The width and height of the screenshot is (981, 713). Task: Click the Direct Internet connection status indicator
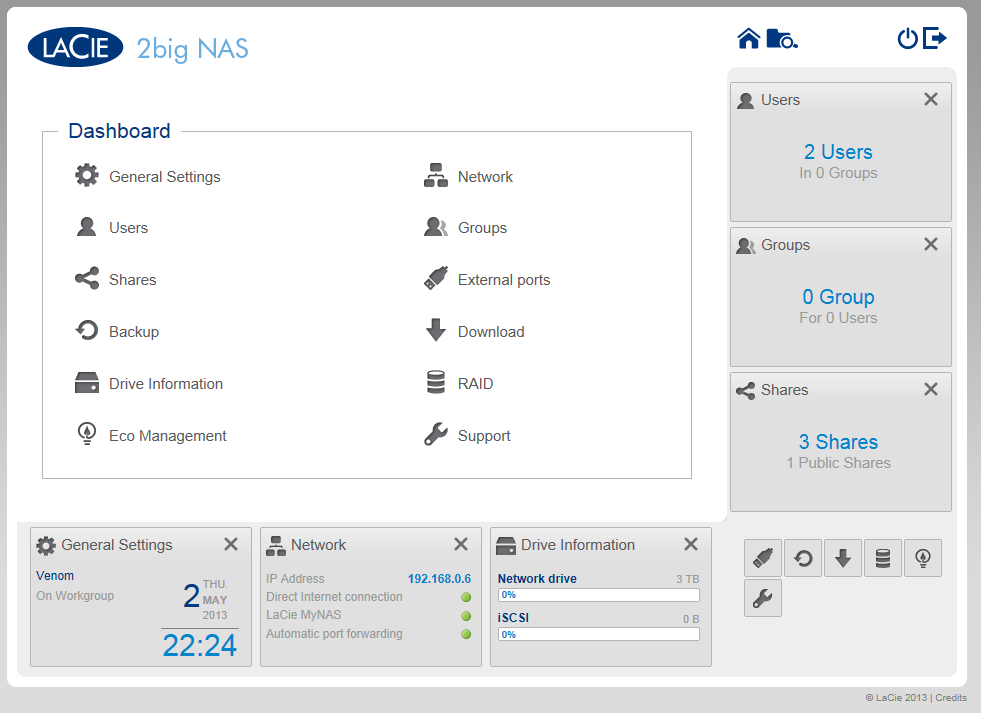[x=466, y=597]
